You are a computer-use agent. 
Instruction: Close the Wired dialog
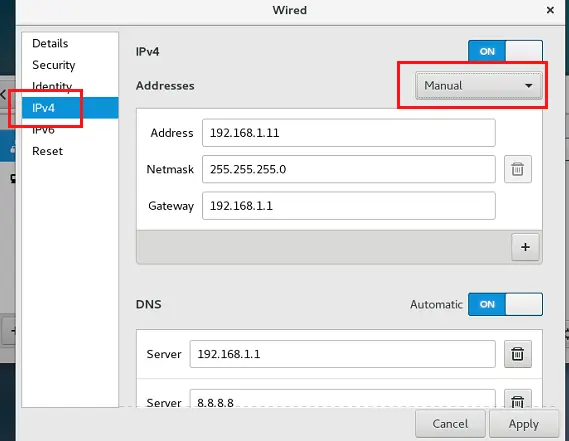tap(550, 10)
